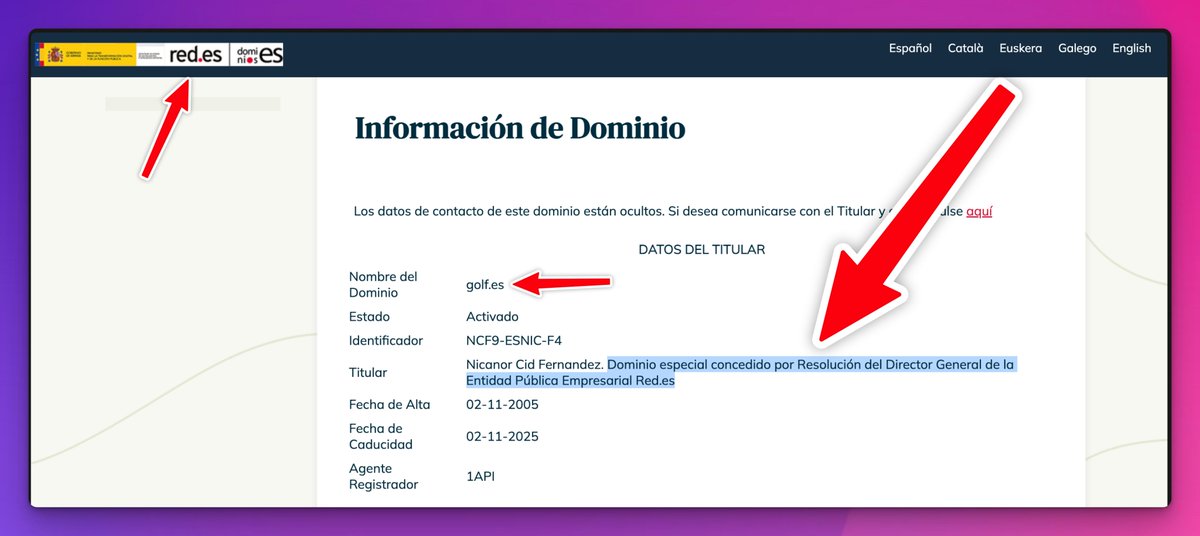Click the 'Información de Dominio' heading
The image size is (1200, 536).
pyautogui.click(x=520, y=128)
